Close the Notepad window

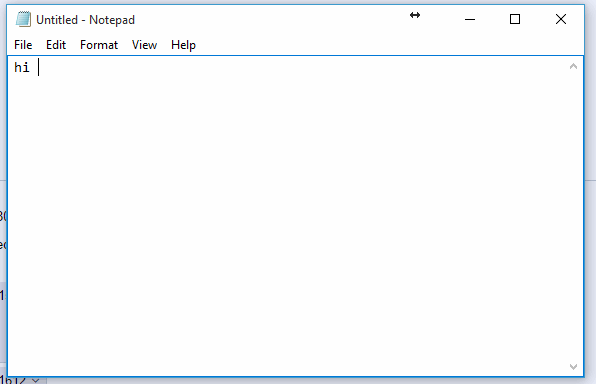pos(561,19)
